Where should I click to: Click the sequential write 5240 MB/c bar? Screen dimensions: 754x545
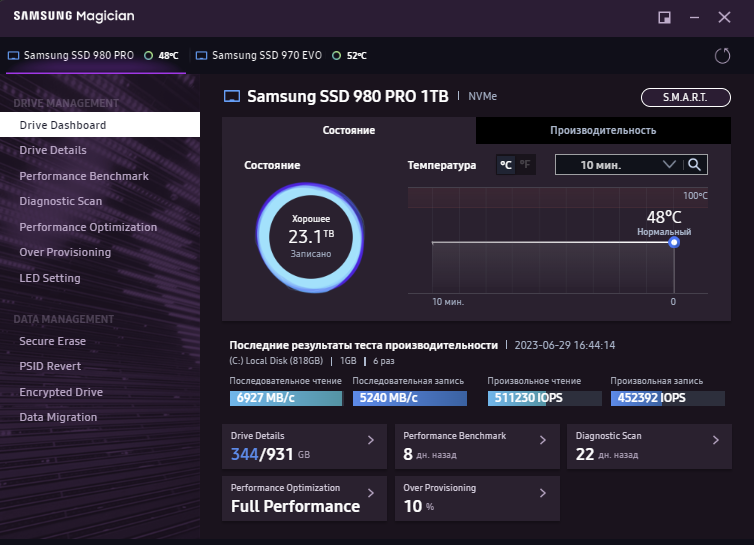click(x=410, y=398)
